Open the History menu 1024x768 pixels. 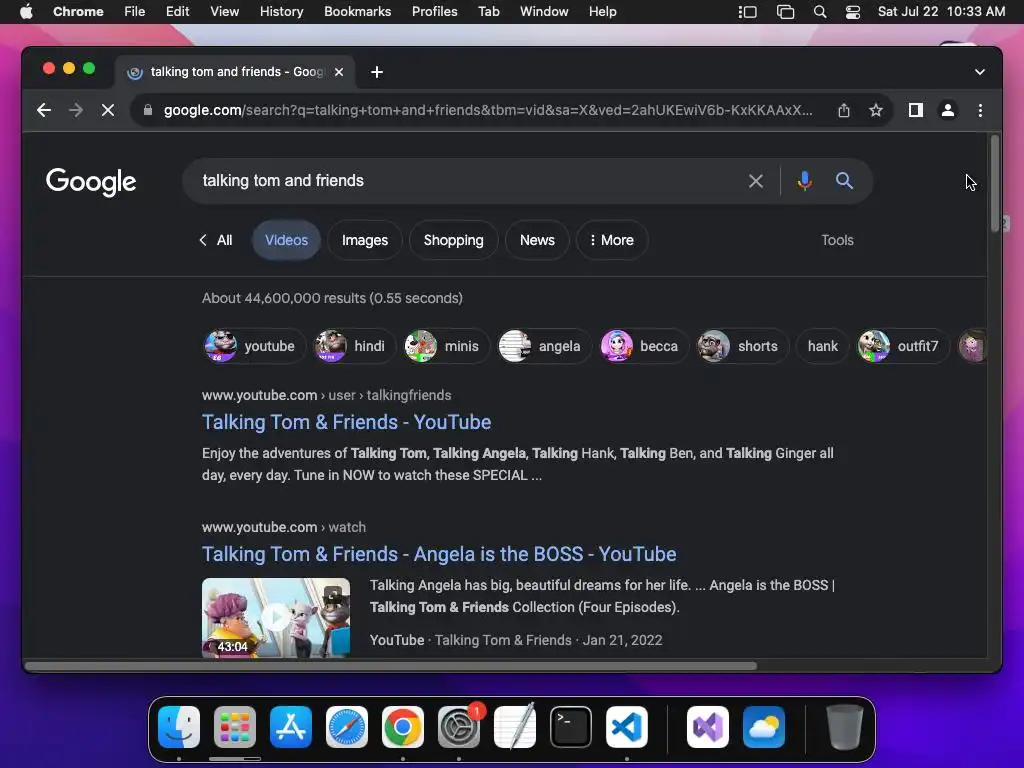tap(281, 12)
